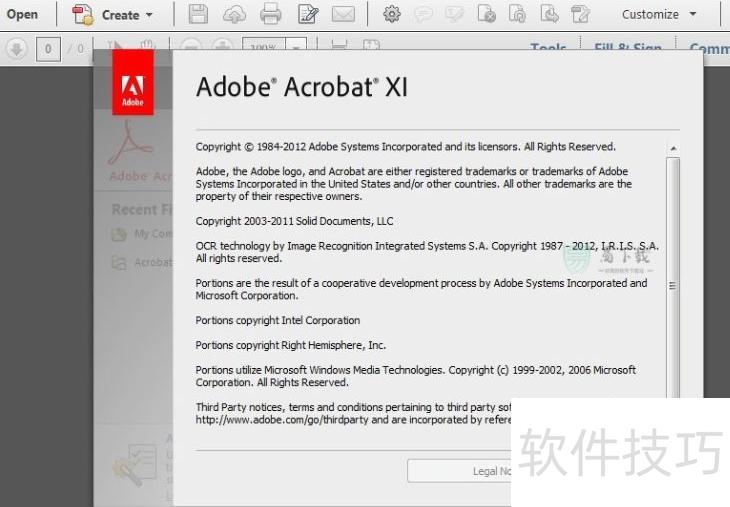Expand the Create dropdown arrow
The width and height of the screenshot is (730, 507).
coord(149,15)
